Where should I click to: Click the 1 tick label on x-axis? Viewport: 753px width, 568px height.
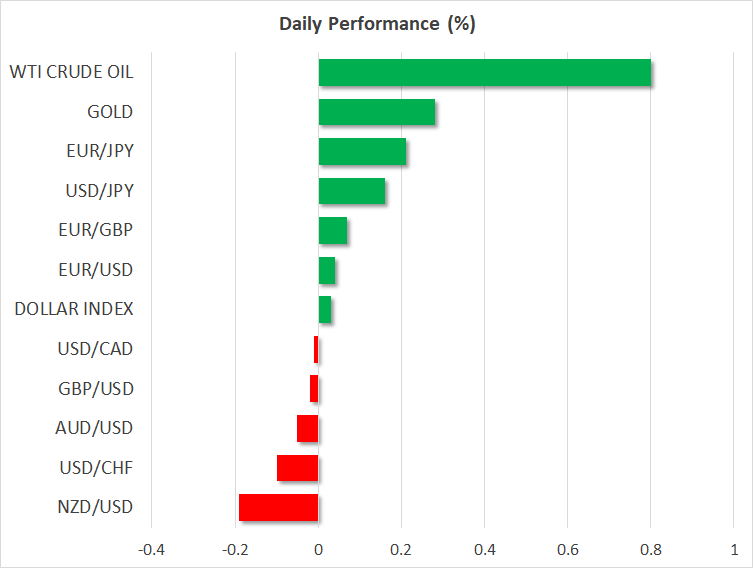733,549
